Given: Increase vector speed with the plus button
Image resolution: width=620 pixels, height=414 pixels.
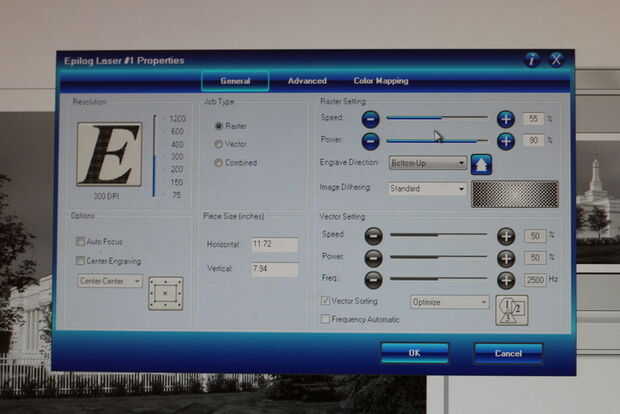Looking at the screenshot, I should tap(506, 236).
